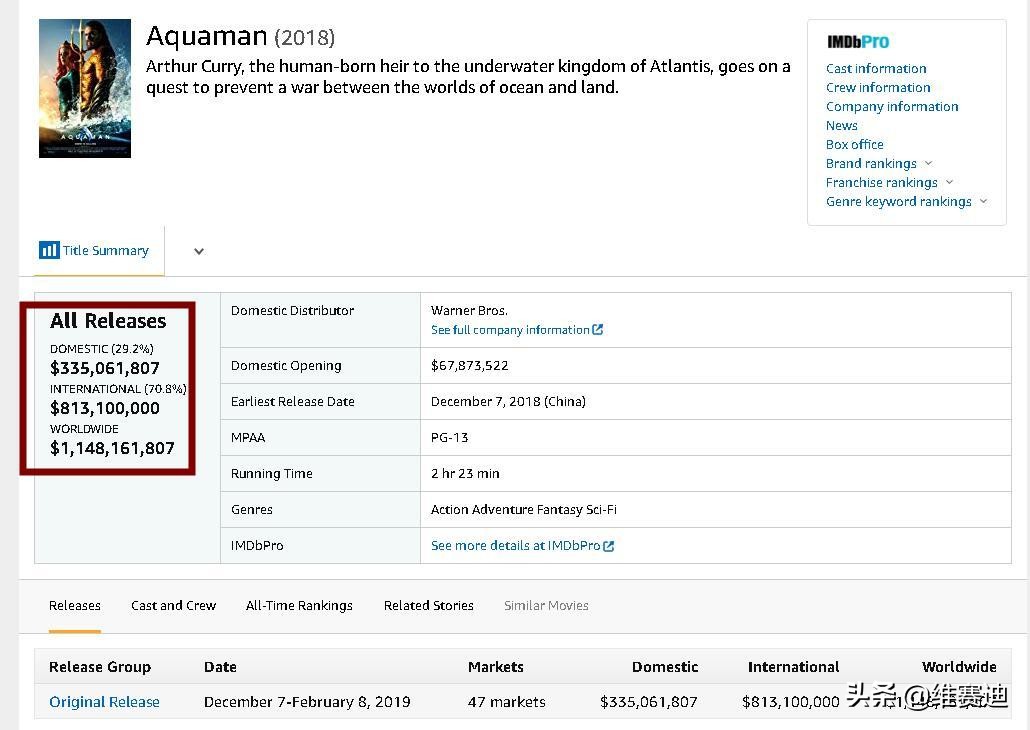This screenshot has width=1030, height=730.
Task: Open the News link in IMDbPro panel
Action: (841, 126)
